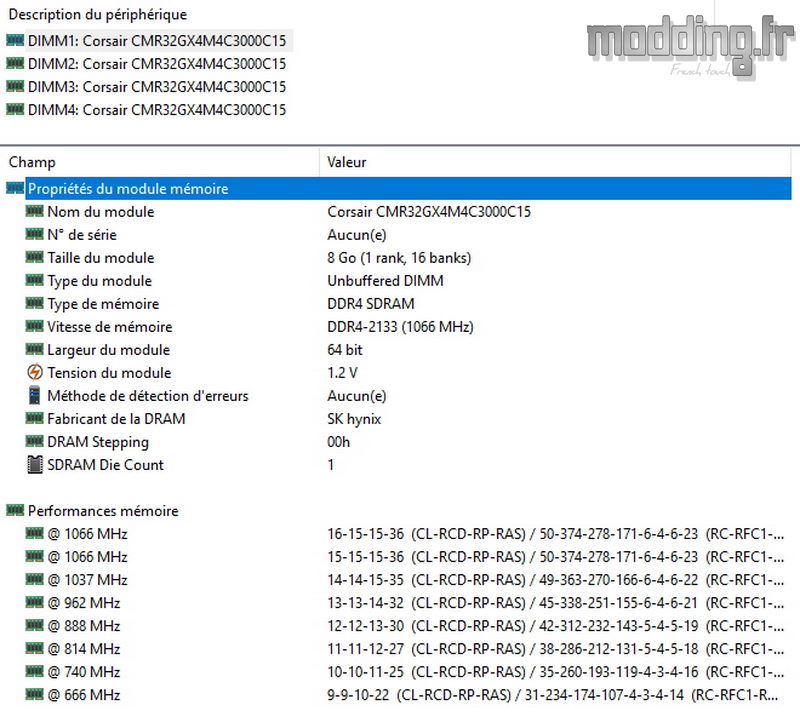Click the @ 1037 MHz row icon
The image size is (800, 728).
(x=34, y=579)
